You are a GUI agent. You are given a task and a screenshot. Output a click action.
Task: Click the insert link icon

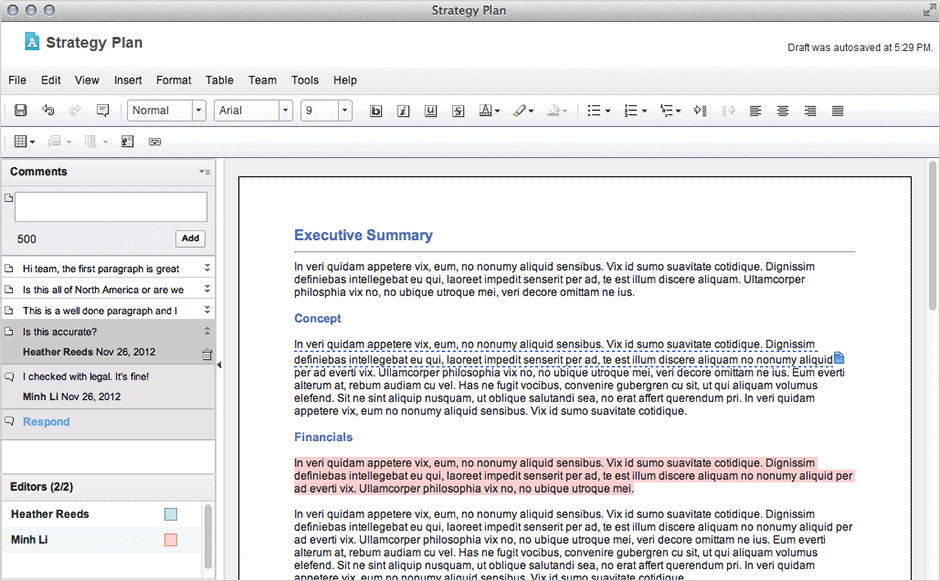point(155,142)
